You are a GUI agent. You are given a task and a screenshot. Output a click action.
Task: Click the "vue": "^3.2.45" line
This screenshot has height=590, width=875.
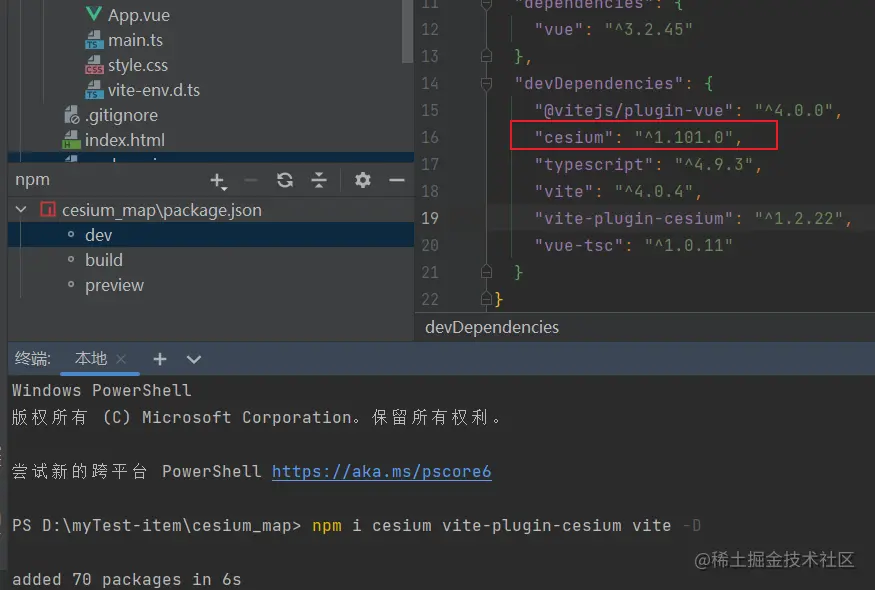point(613,29)
